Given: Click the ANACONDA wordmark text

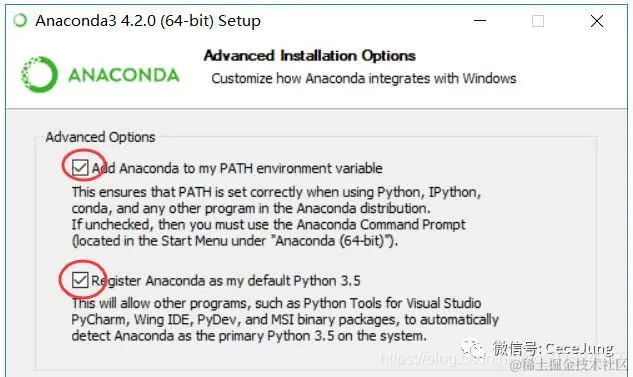Looking at the screenshot, I should click(124, 75).
